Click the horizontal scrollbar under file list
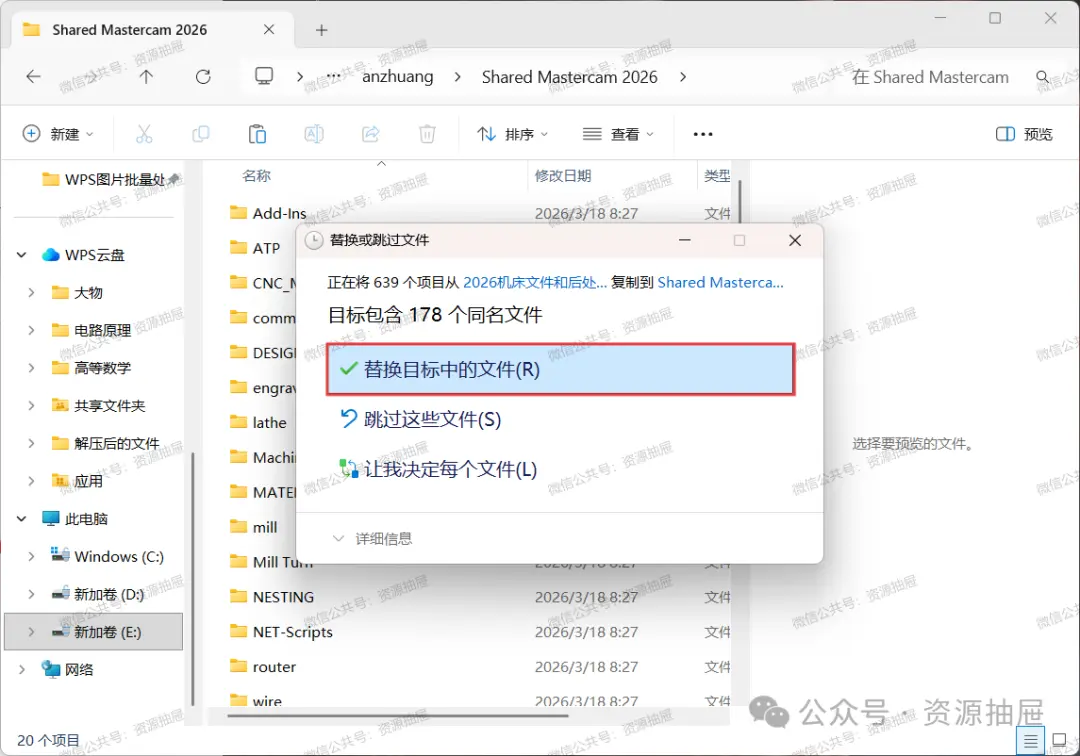The width and height of the screenshot is (1080, 756). [397, 716]
